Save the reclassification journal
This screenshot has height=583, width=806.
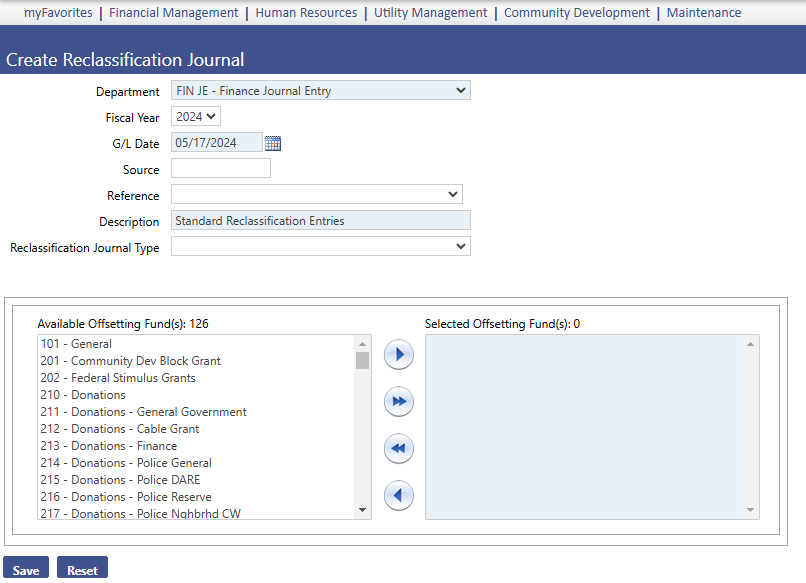coord(26,569)
